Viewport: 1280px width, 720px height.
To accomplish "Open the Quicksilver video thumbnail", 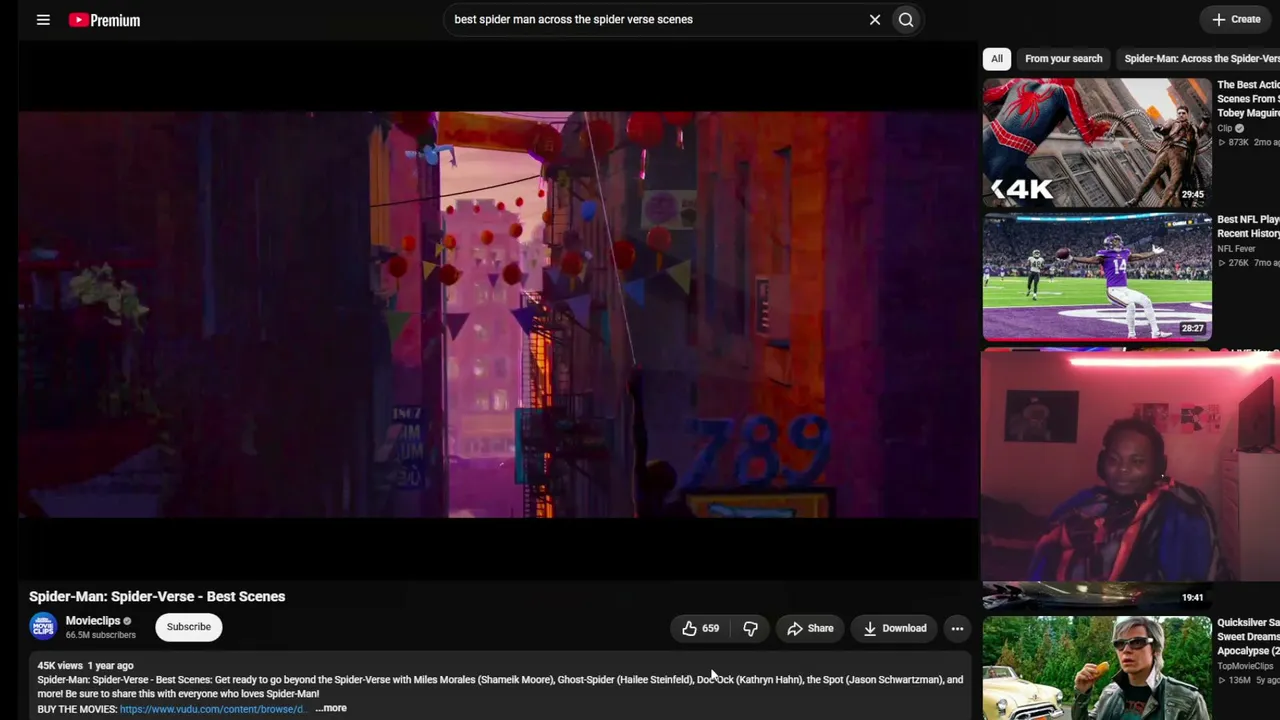I will [1097, 668].
